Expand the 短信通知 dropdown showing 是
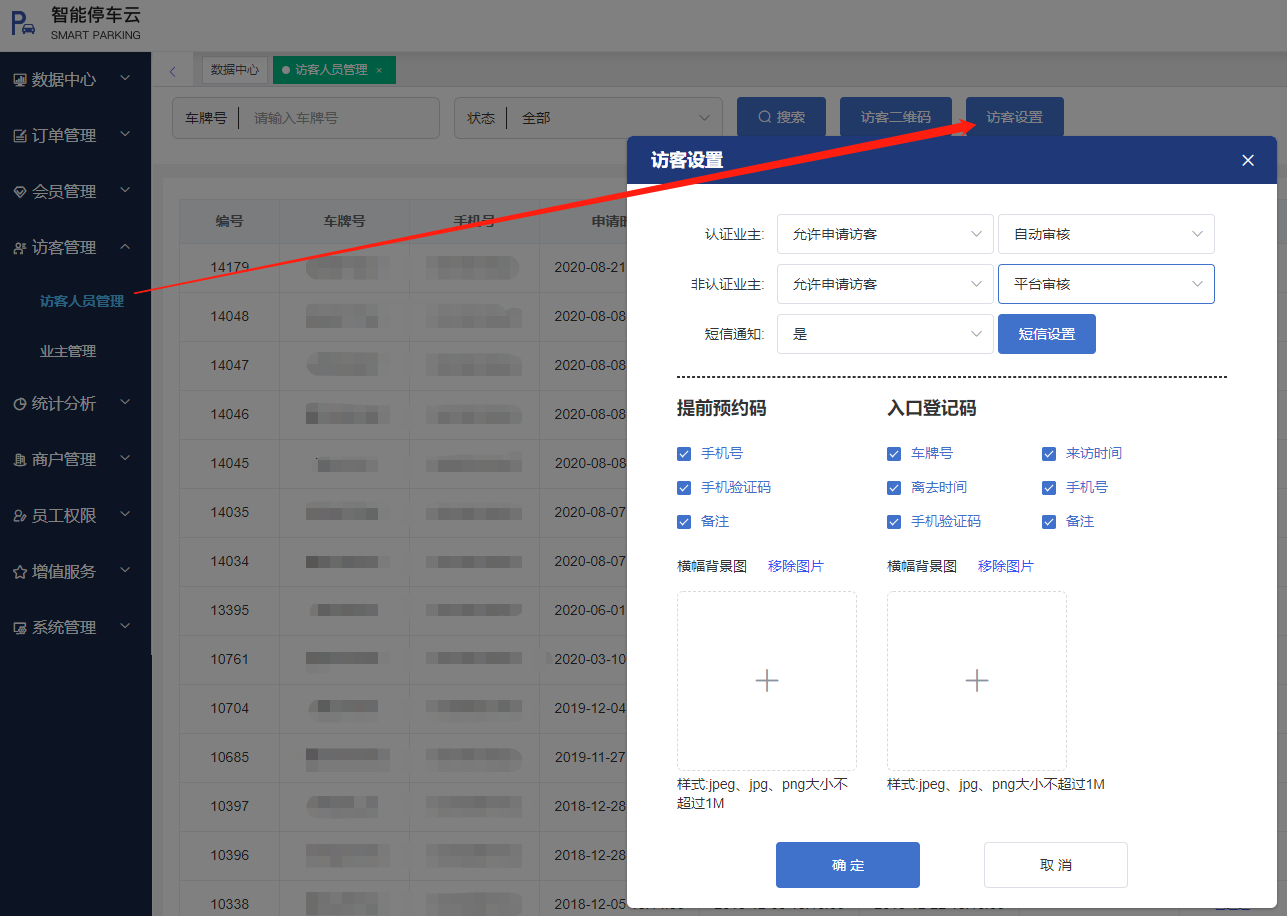Viewport: 1287px width, 916px height. [x=885, y=334]
